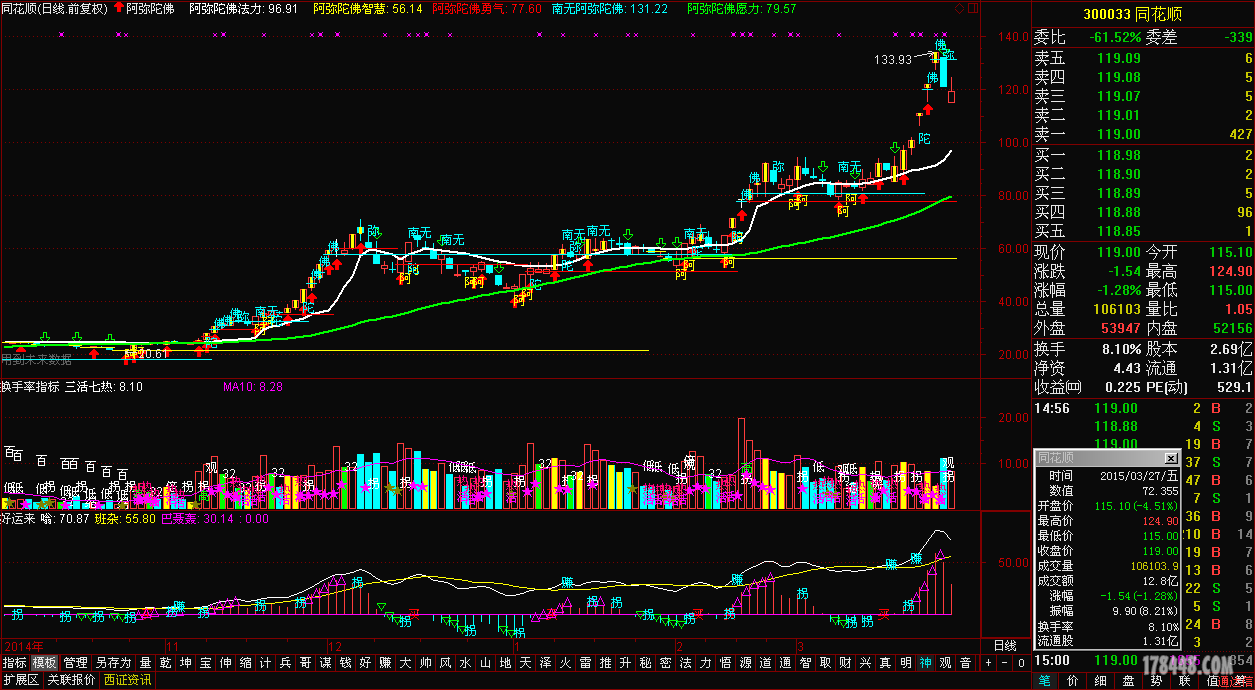Open 扩展区 tab

[20, 680]
